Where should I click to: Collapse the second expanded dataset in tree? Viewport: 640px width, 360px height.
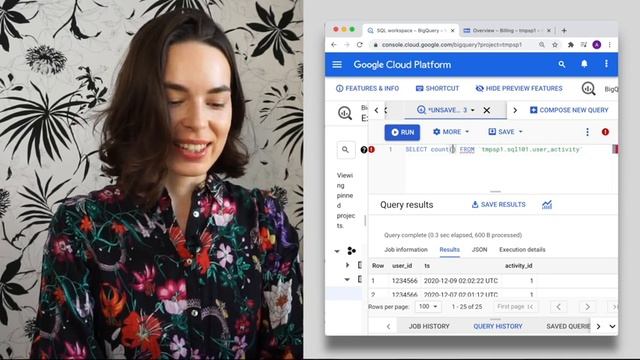coord(347,280)
